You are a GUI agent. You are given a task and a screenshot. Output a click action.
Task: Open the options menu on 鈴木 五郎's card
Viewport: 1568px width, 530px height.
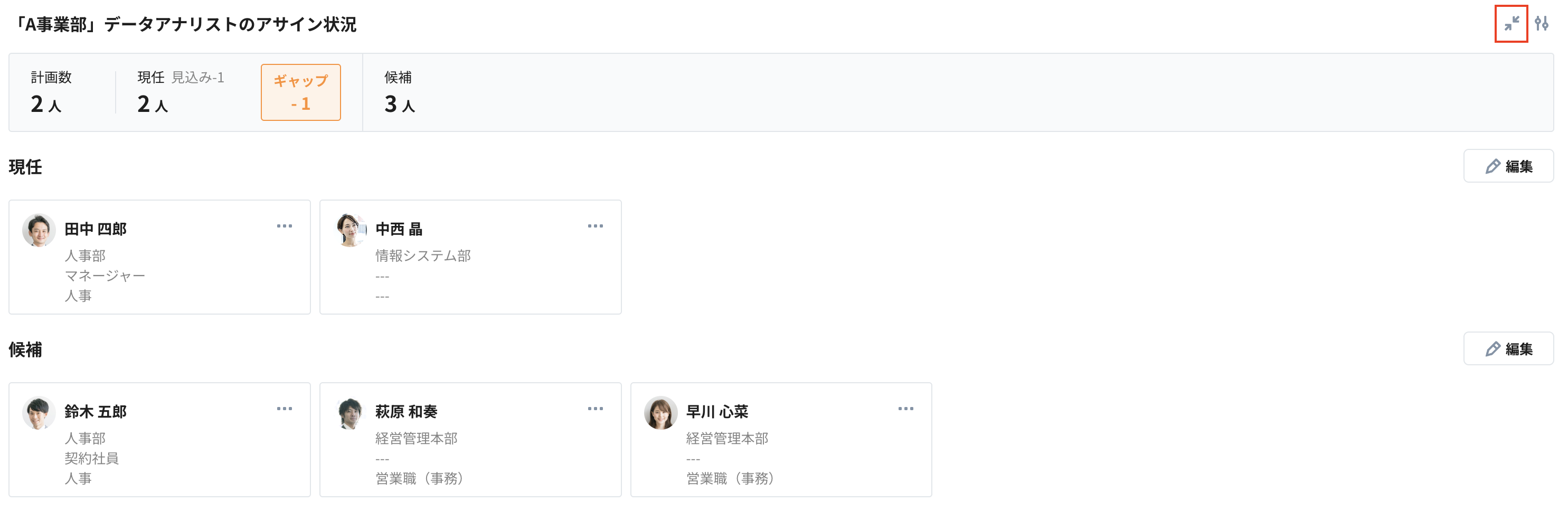(x=285, y=408)
